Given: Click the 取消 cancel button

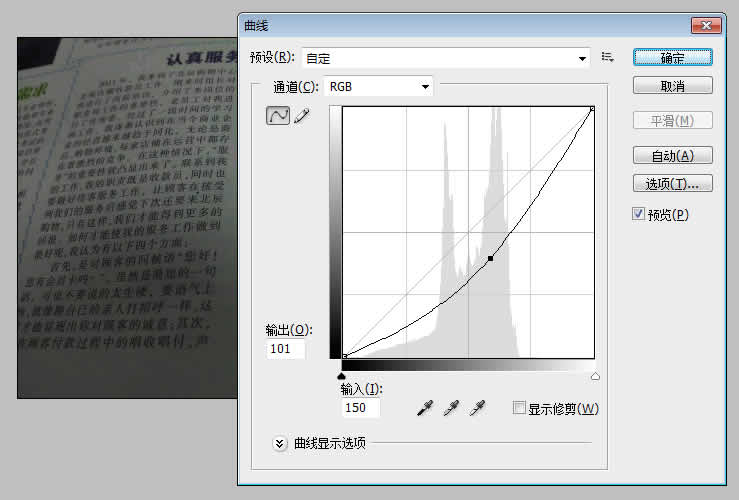Looking at the screenshot, I should click(672, 86).
